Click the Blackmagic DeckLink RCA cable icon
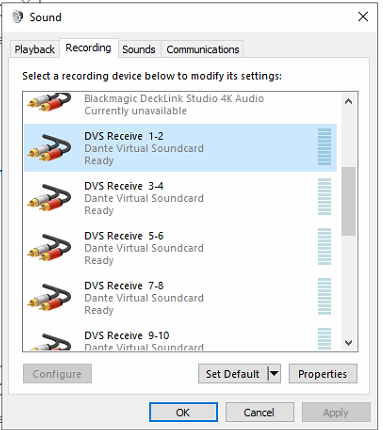 click(49, 102)
